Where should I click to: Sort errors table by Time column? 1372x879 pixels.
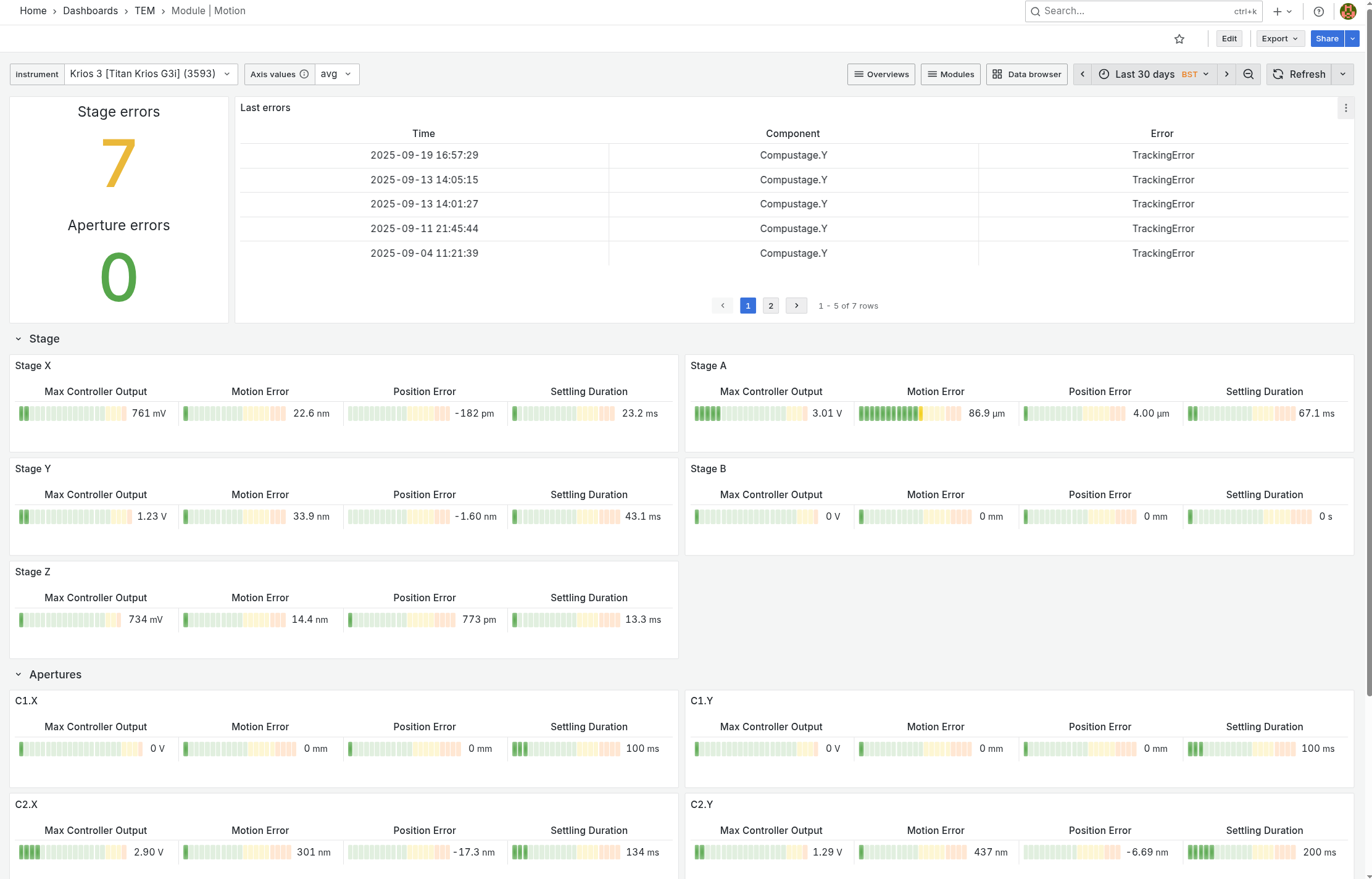click(423, 133)
